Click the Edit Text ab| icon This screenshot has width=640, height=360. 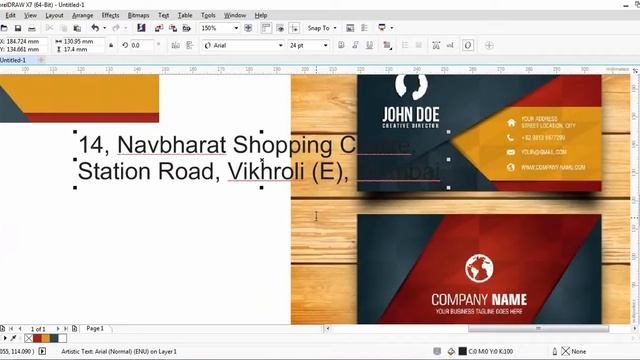(x=450, y=45)
